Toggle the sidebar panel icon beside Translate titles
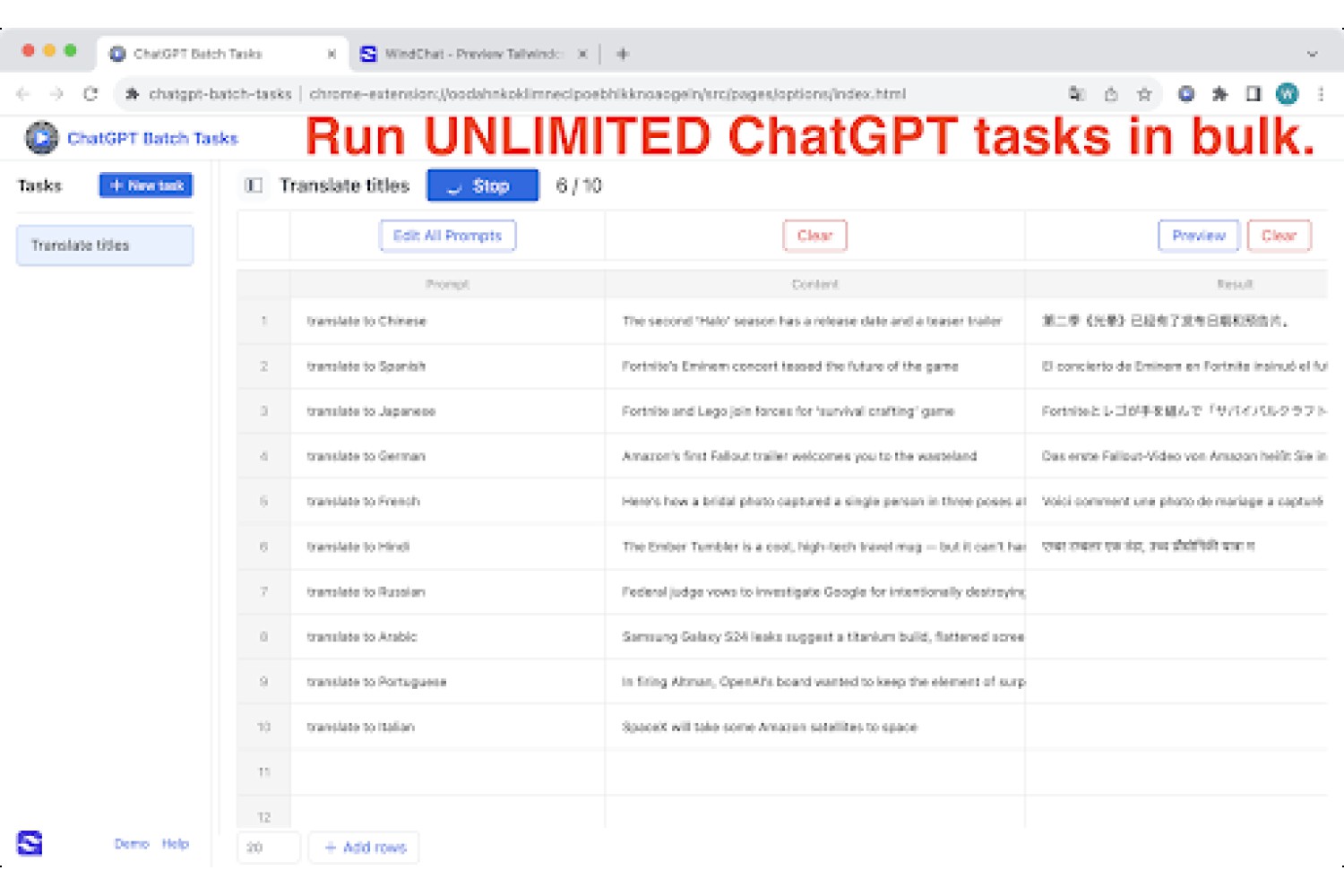Screen dimensions: 1344x896 254,185
